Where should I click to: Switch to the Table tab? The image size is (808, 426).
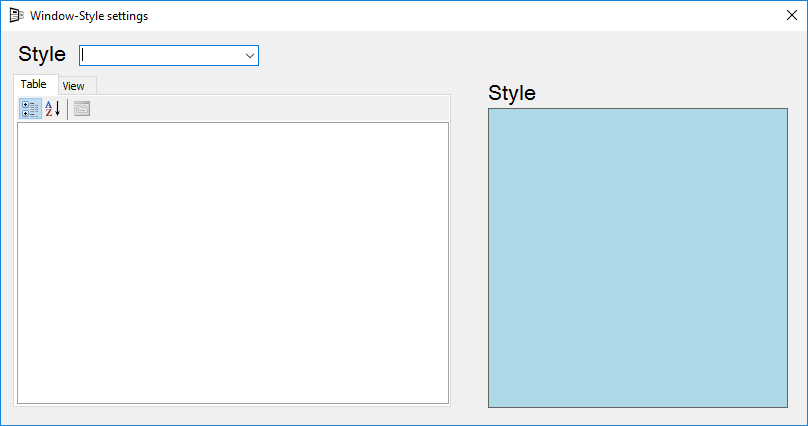pos(34,84)
